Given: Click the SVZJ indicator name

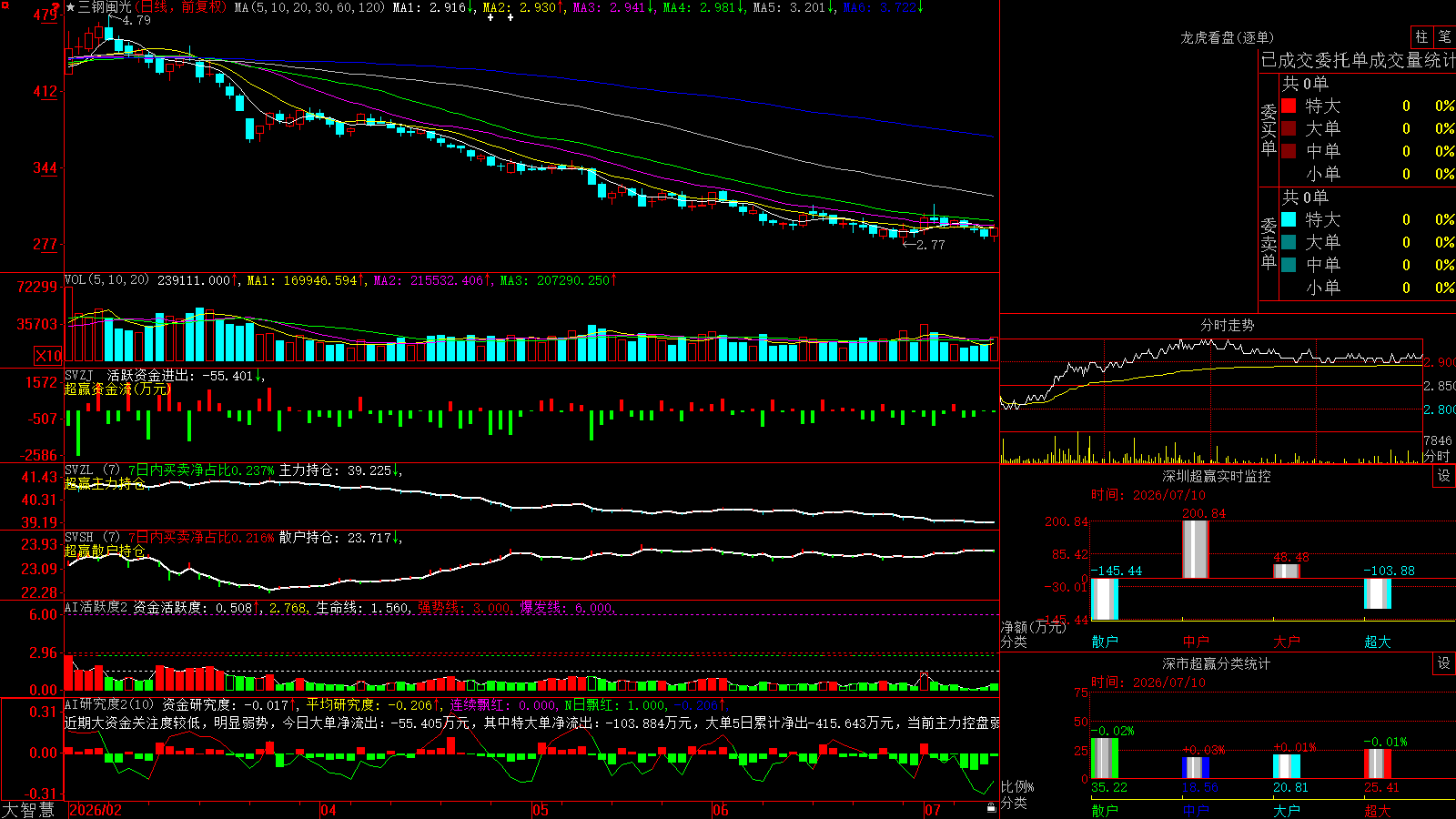Looking at the screenshot, I should pos(79,376).
